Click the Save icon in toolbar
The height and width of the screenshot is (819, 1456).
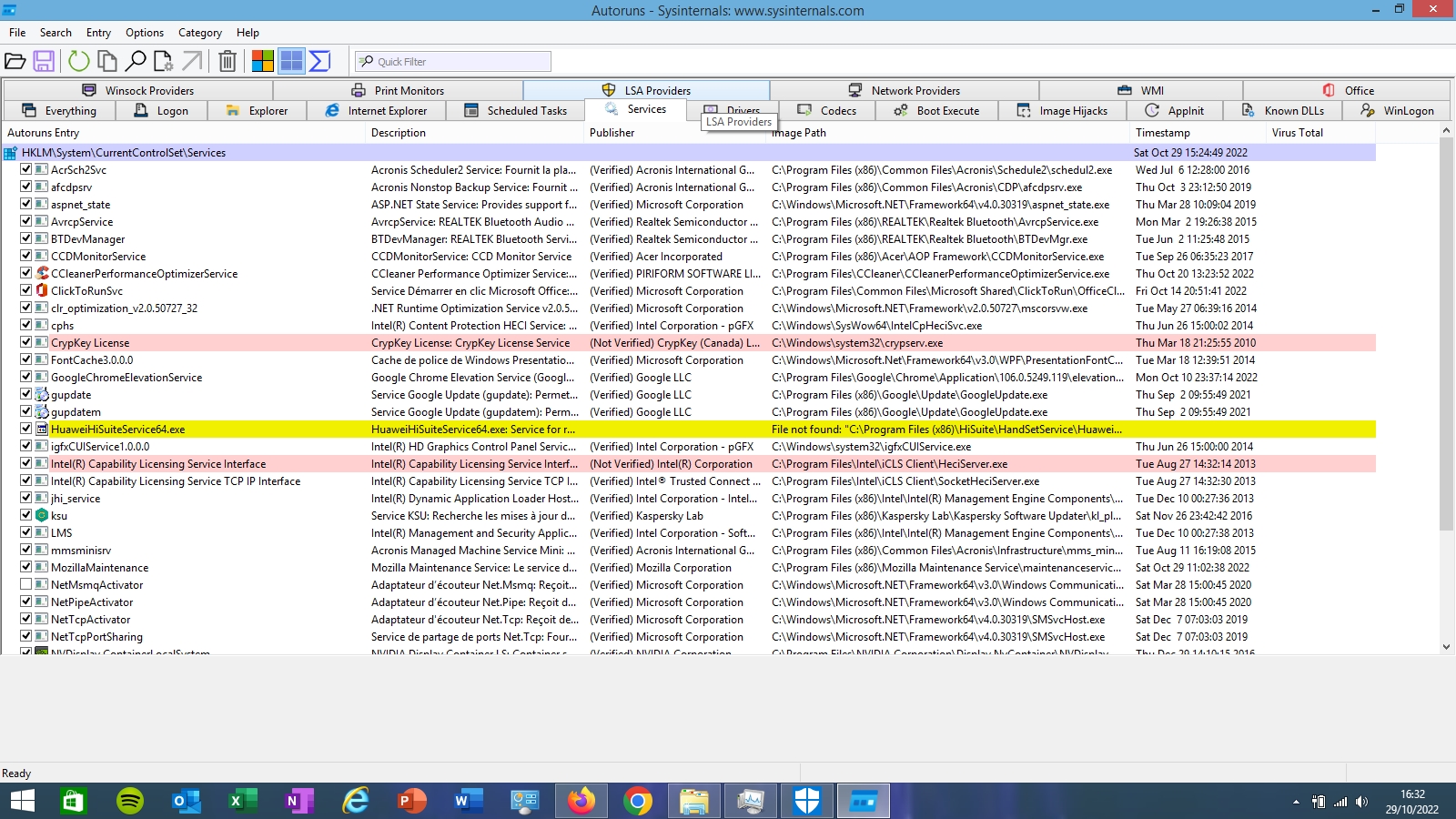click(x=44, y=61)
